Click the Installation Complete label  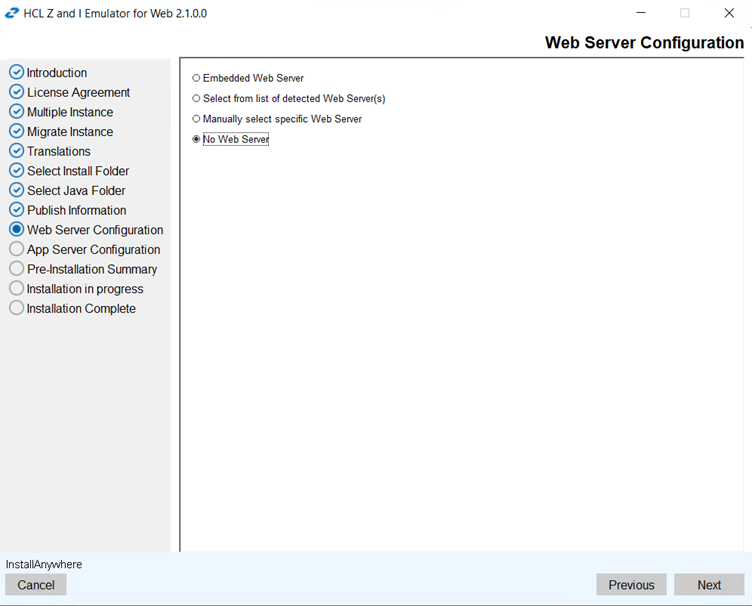click(81, 309)
